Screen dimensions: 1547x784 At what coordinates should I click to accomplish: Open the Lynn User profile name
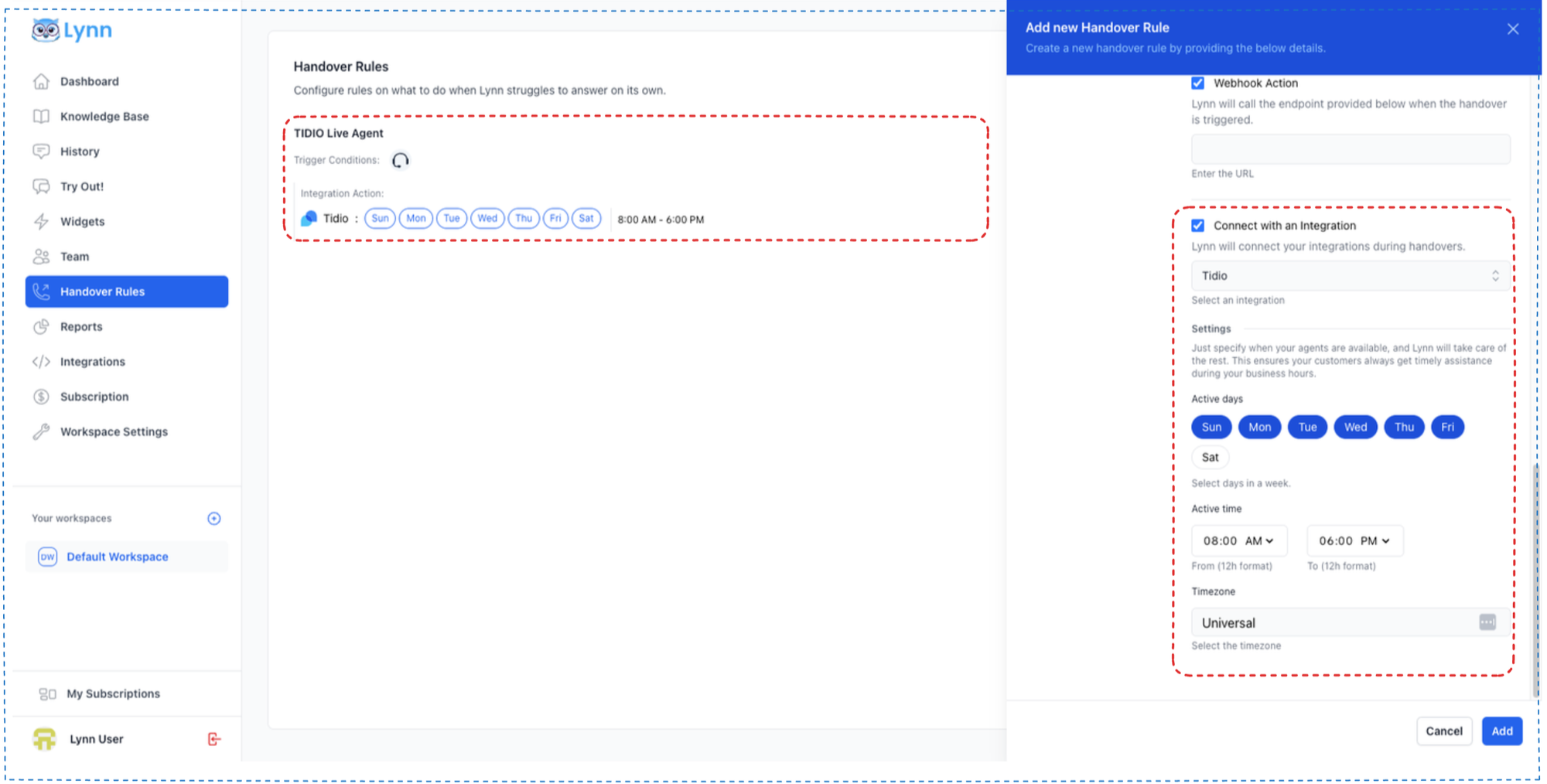tap(96, 738)
